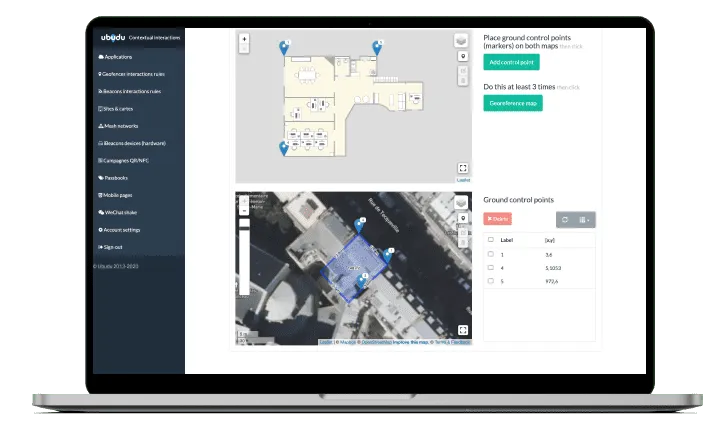Open the OpenStreetMap attribution link
The height and width of the screenshot is (440, 723).
(x=377, y=342)
